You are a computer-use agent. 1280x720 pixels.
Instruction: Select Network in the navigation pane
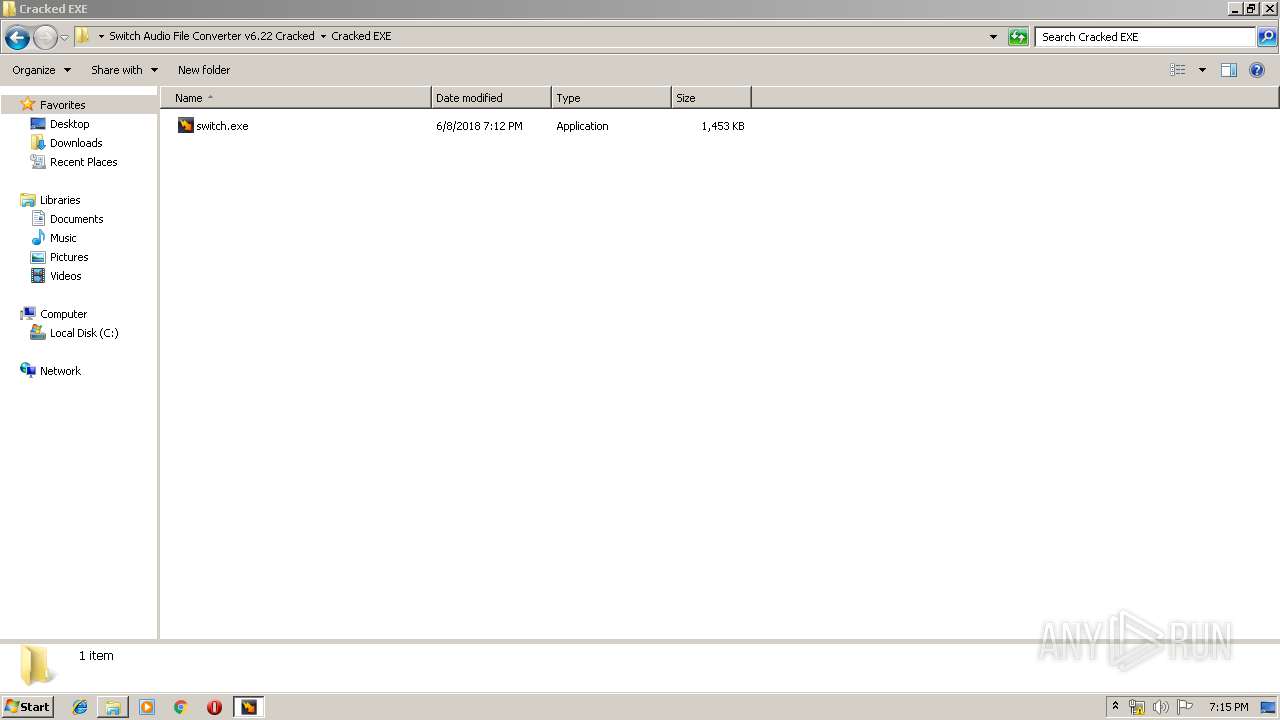(x=60, y=371)
